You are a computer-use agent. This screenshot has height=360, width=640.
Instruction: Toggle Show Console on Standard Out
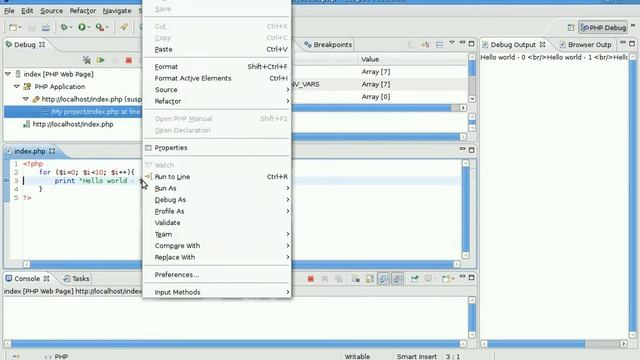384,279
